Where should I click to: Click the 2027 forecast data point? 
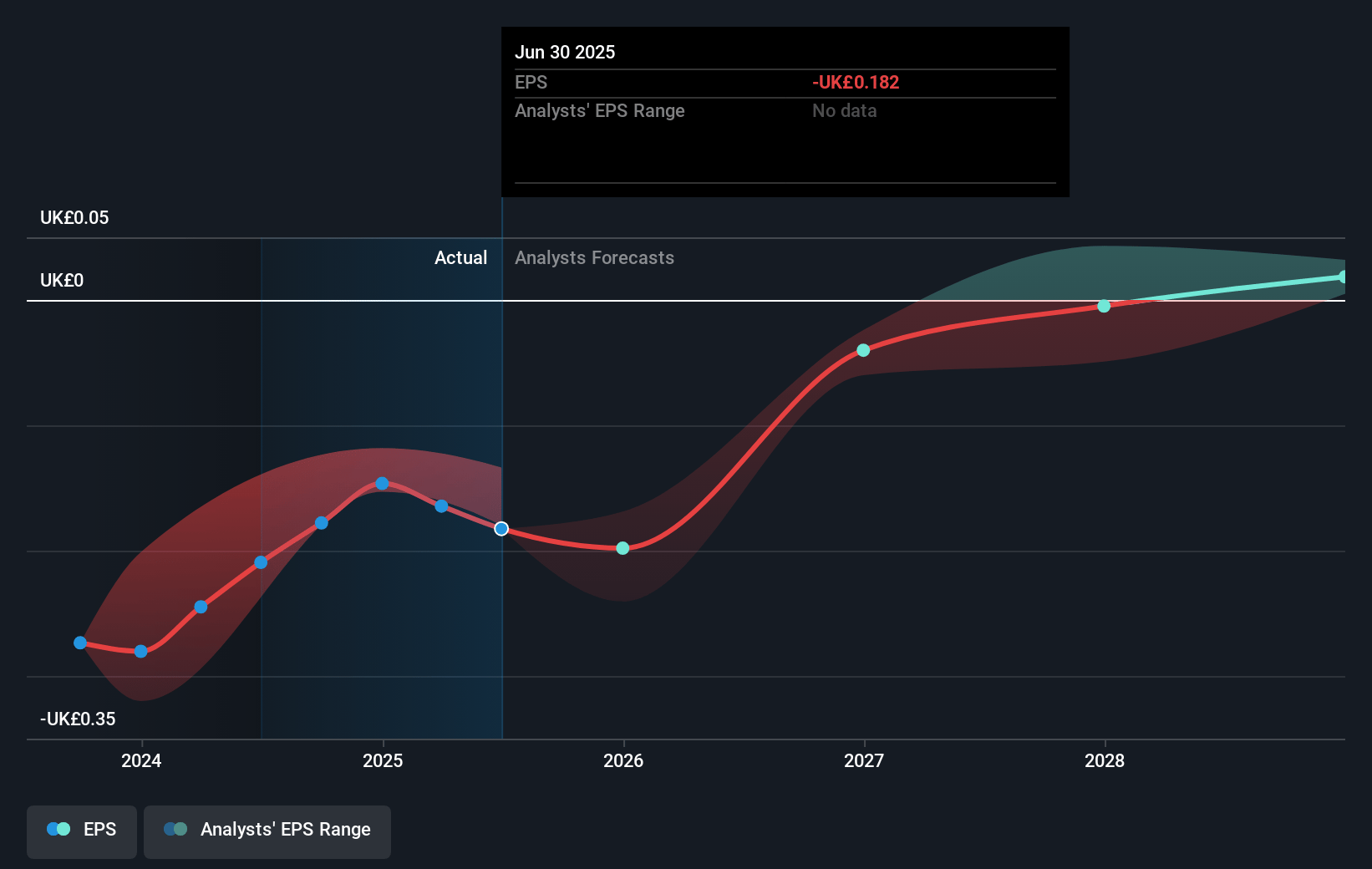pyautogui.click(x=863, y=350)
